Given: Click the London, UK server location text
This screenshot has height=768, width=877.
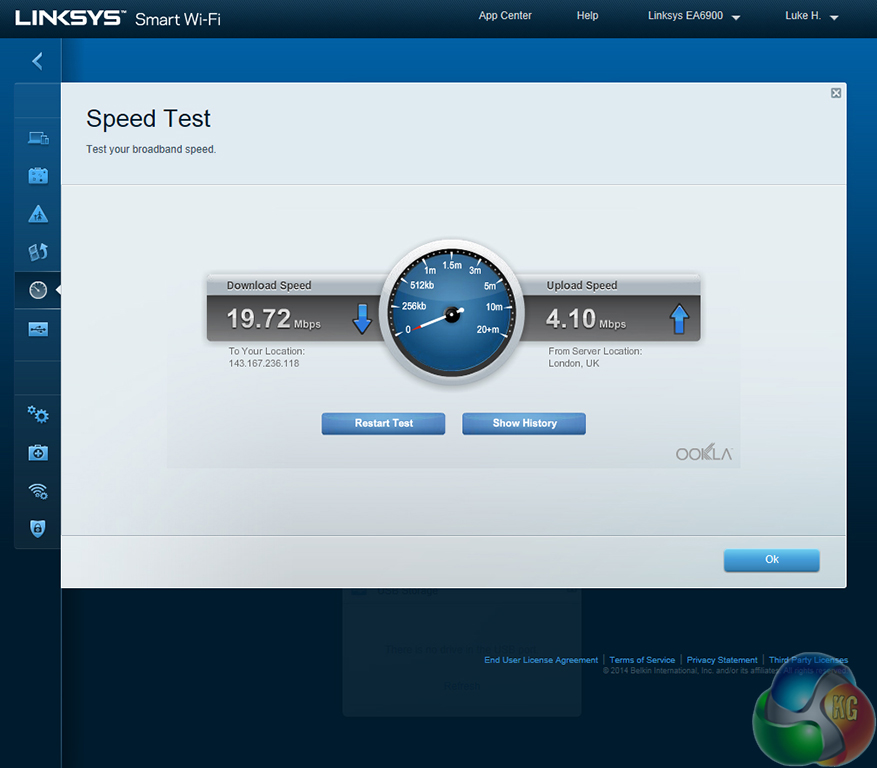Looking at the screenshot, I should point(573,364).
